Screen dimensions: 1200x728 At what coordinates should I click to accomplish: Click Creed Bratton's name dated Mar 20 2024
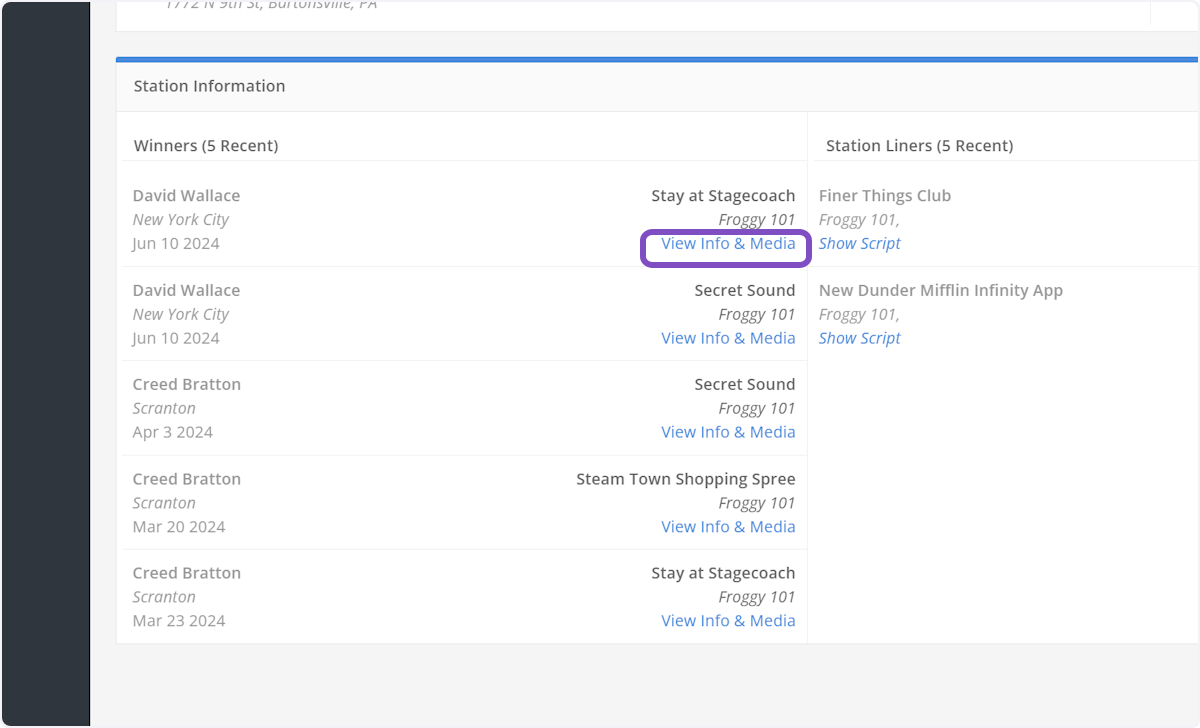tap(186, 479)
